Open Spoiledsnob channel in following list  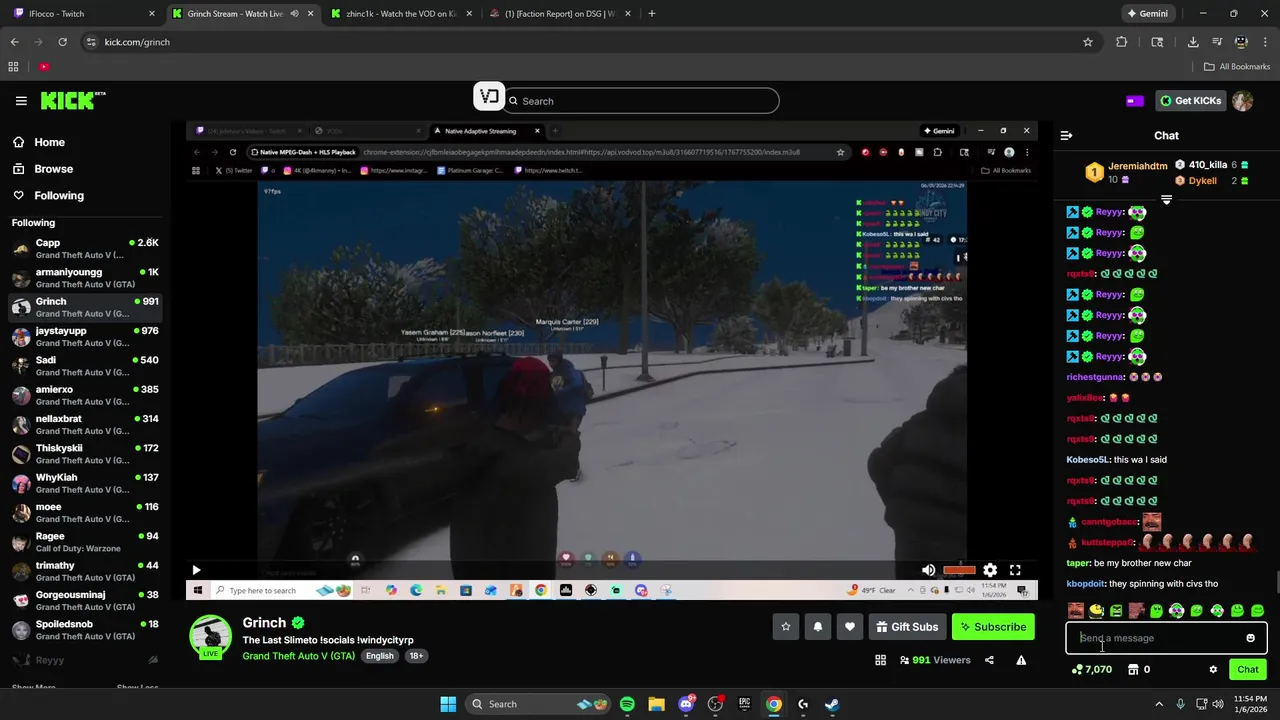(85, 630)
